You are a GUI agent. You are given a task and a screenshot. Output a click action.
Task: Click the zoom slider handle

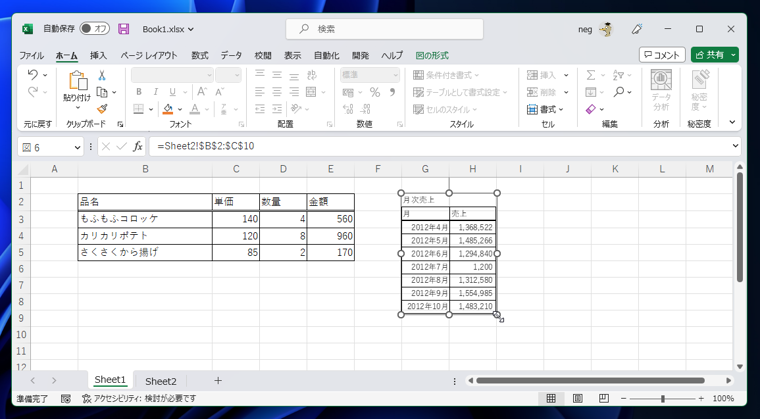[x=663, y=399]
